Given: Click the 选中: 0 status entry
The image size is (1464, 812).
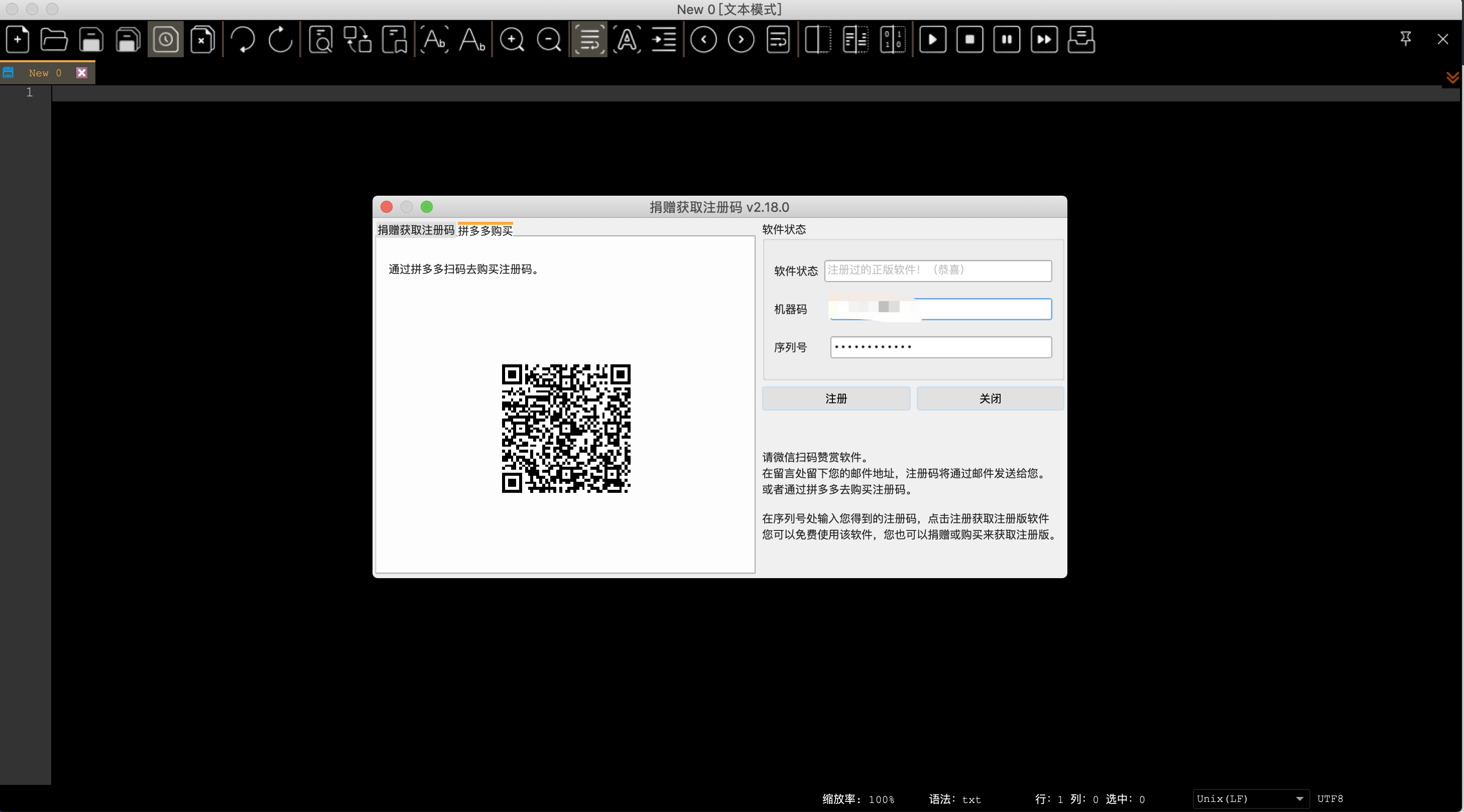Looking at the screenshot, I should click(x=1125, y=799).
